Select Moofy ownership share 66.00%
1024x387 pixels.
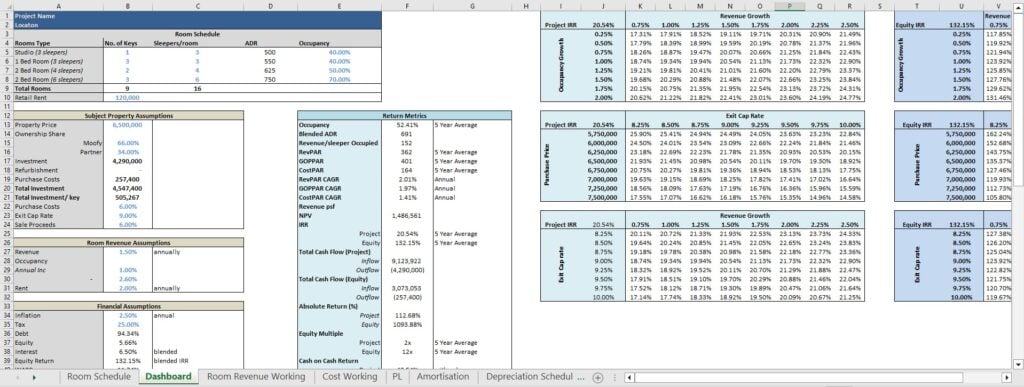coord(127,142)
